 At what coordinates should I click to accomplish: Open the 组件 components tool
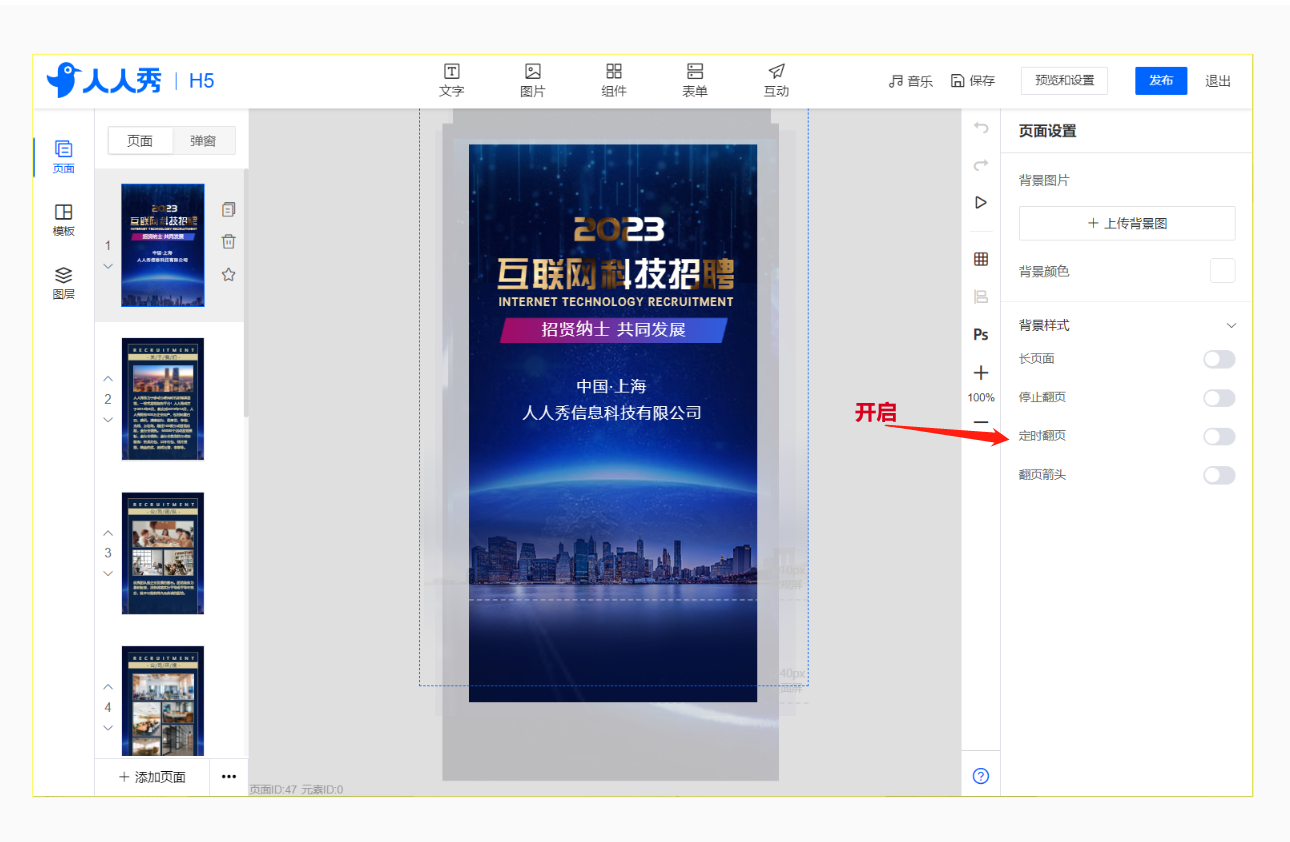[614, 80]
